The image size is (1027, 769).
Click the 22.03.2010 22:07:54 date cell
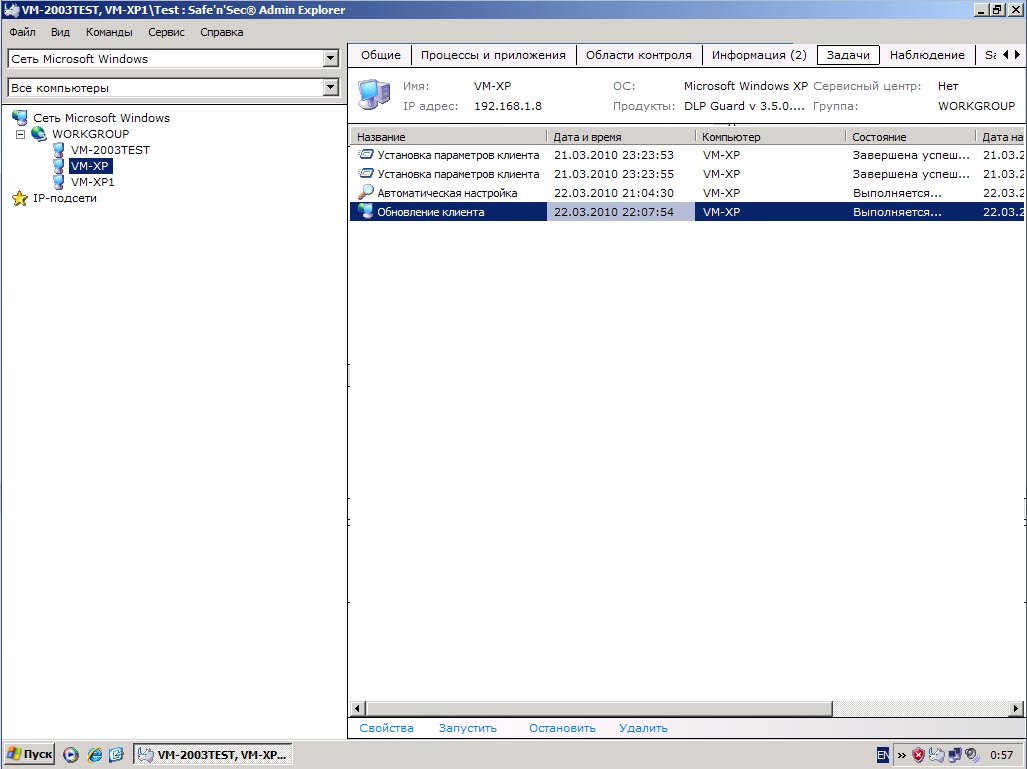621,212
